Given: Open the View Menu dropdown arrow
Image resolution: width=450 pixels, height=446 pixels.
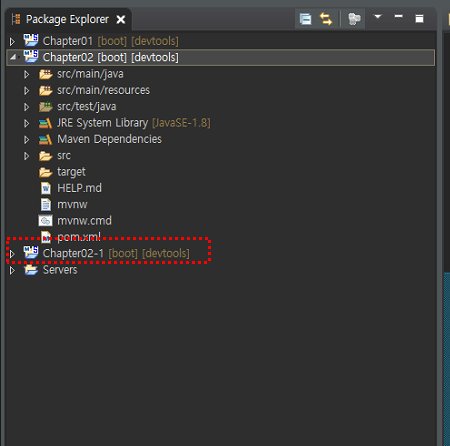Looking at the screenshot, I should click(377, 16).
